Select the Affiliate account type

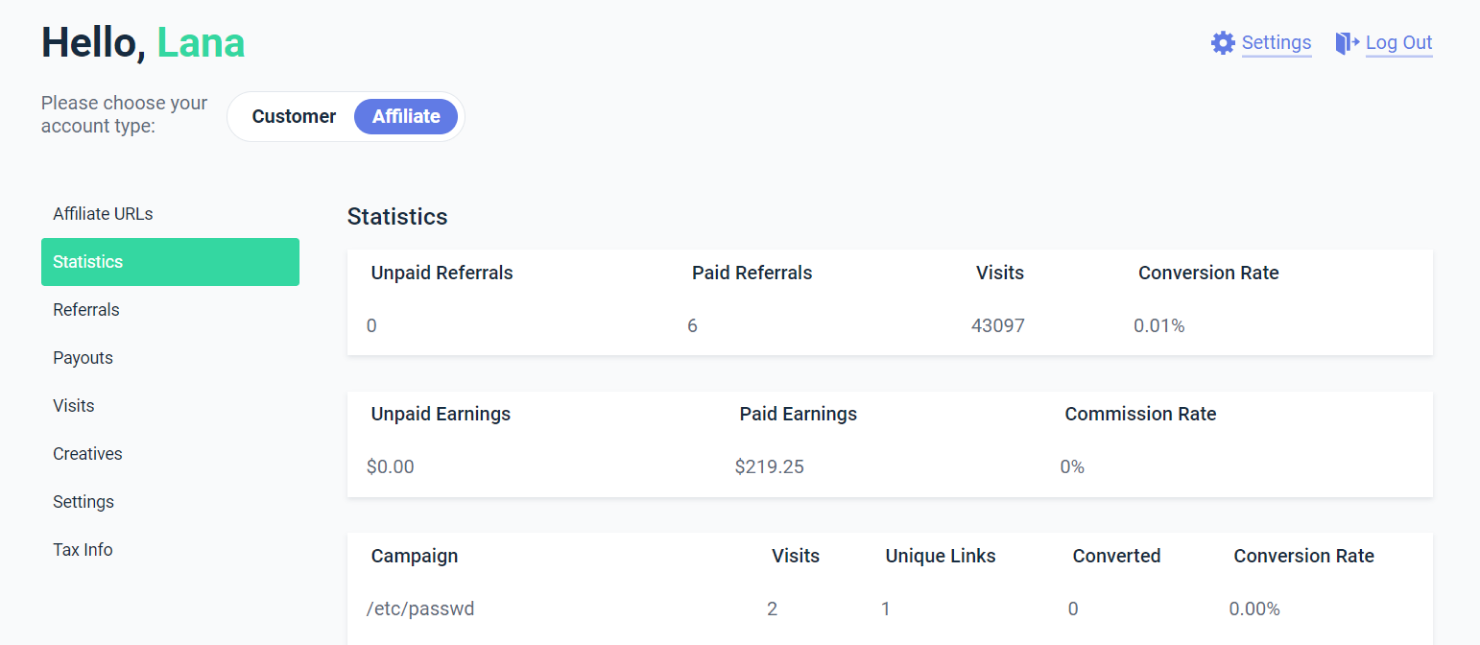click(406, 117)
